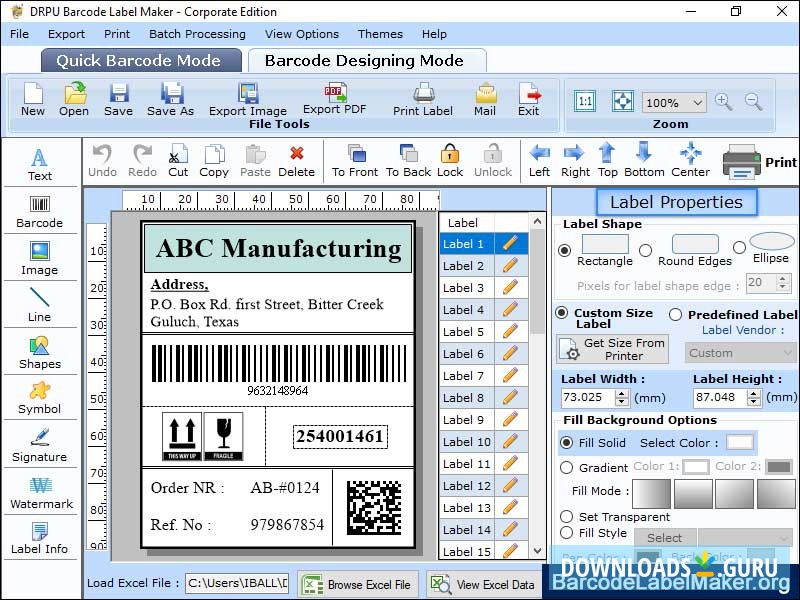Select the Ellipse label shape
This screenshot has width=800, height=600.
[739, 248]
